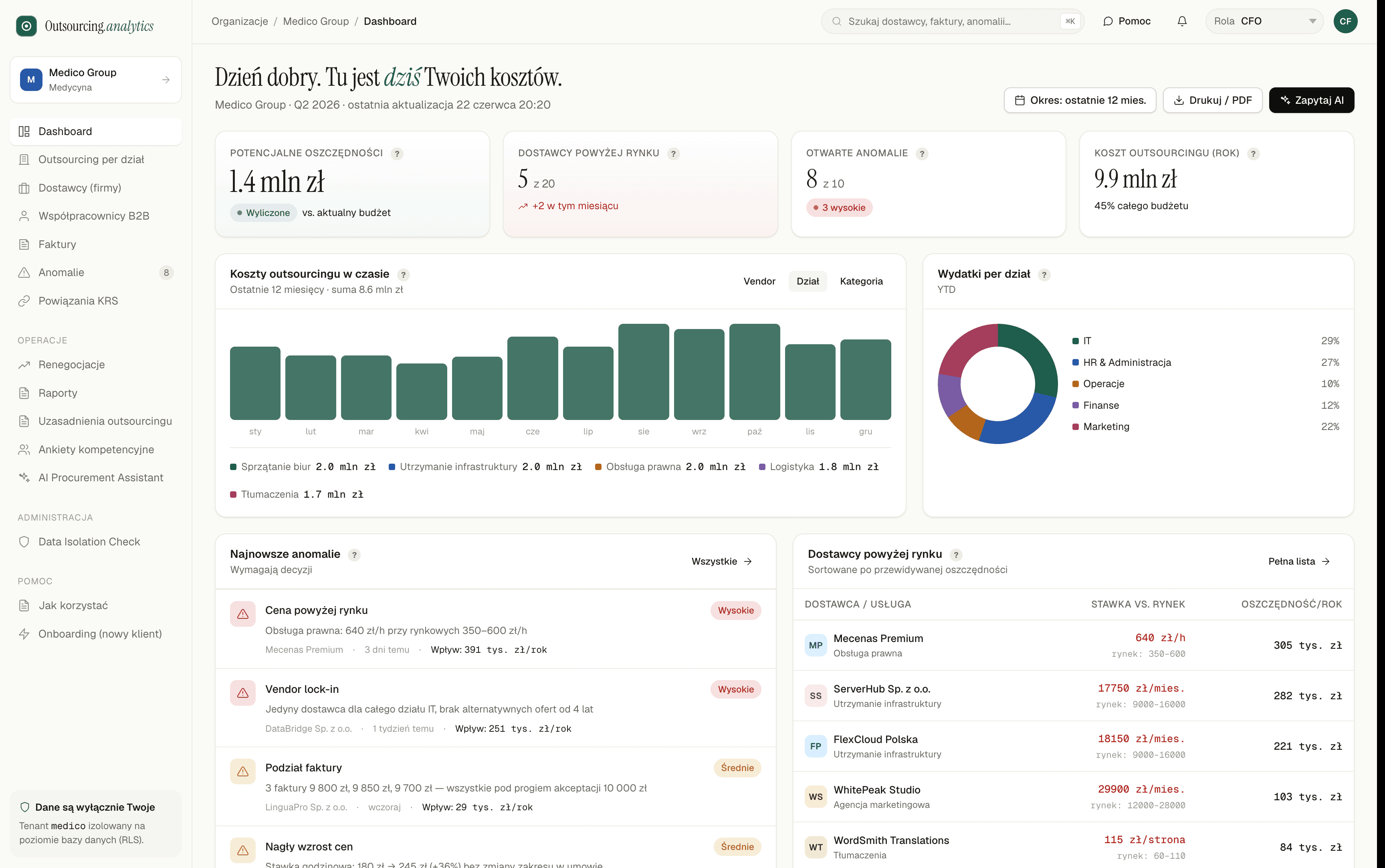The image size is (1385, 868).
Task: Click the FP avatar of FlexCloud Polska
Action: pyautogui.click(x=816, y=746)
